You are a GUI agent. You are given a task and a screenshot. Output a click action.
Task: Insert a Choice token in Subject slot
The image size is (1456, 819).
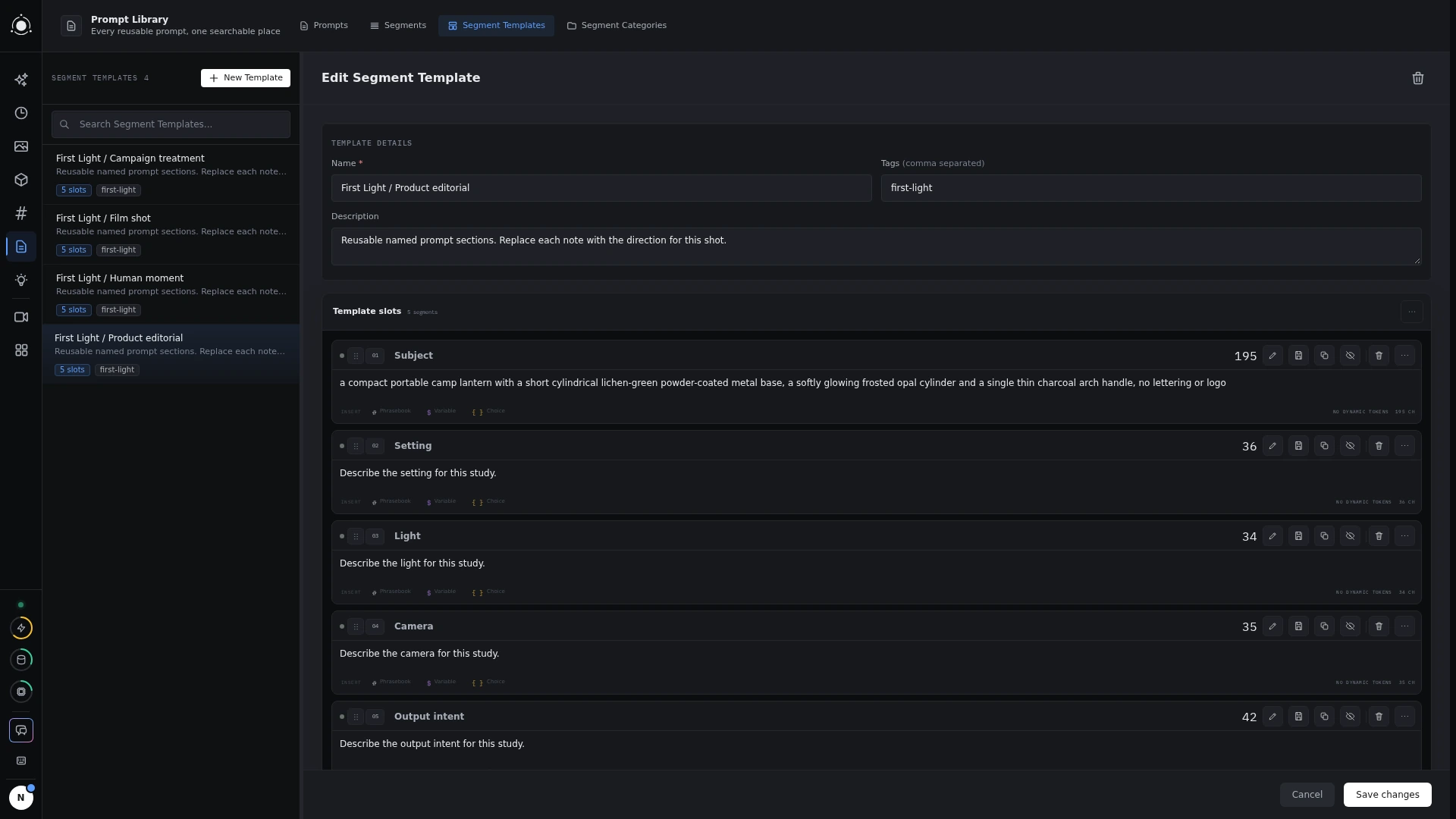pyautogui.click(x=488, y=412)
